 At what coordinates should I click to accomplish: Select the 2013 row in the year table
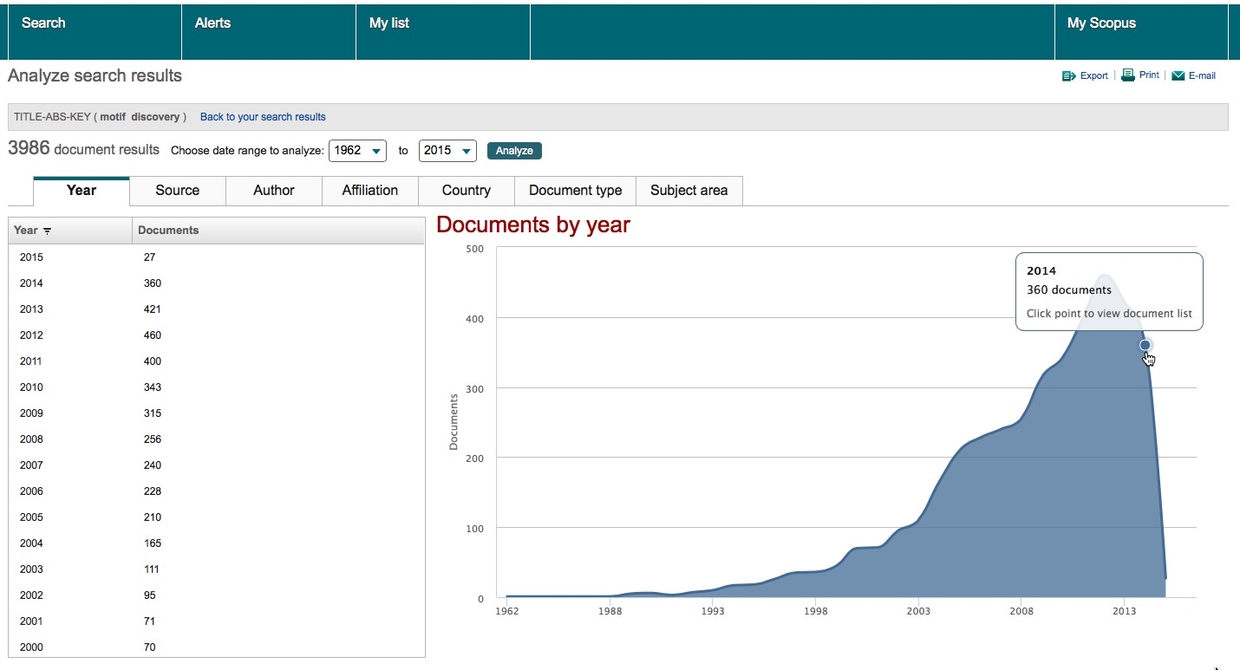pyautogui.click(x=217, y=309)
